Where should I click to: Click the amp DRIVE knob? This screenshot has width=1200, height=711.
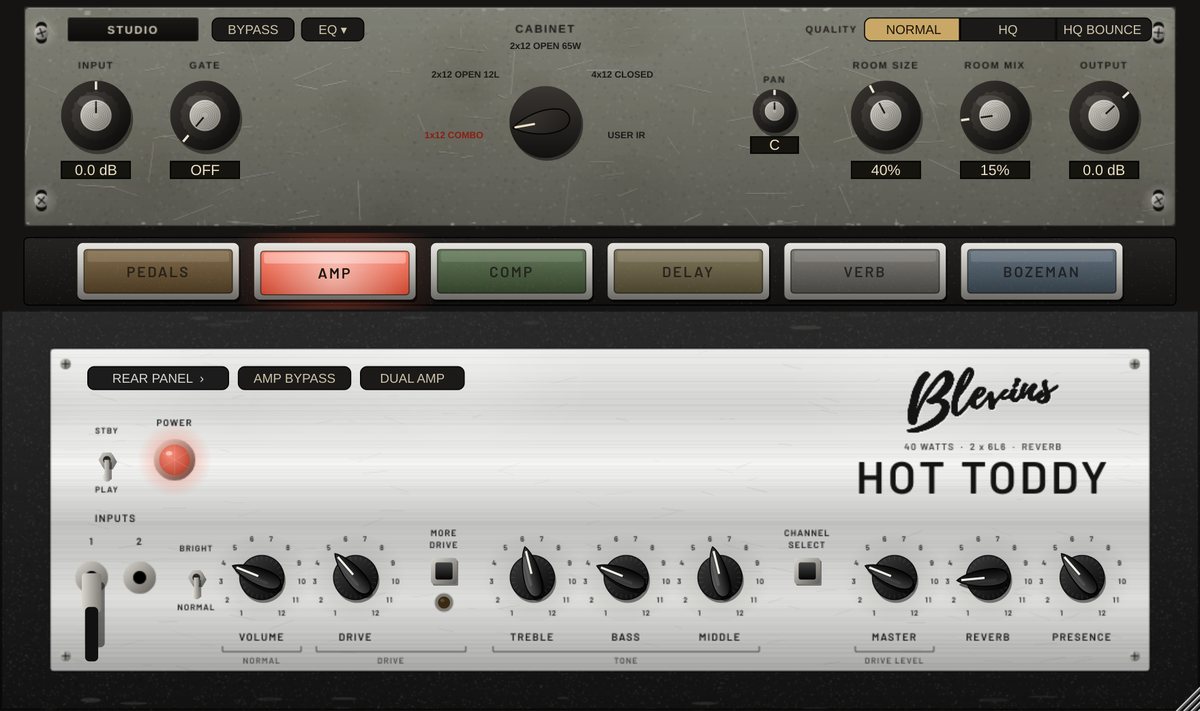coord(355,577)
